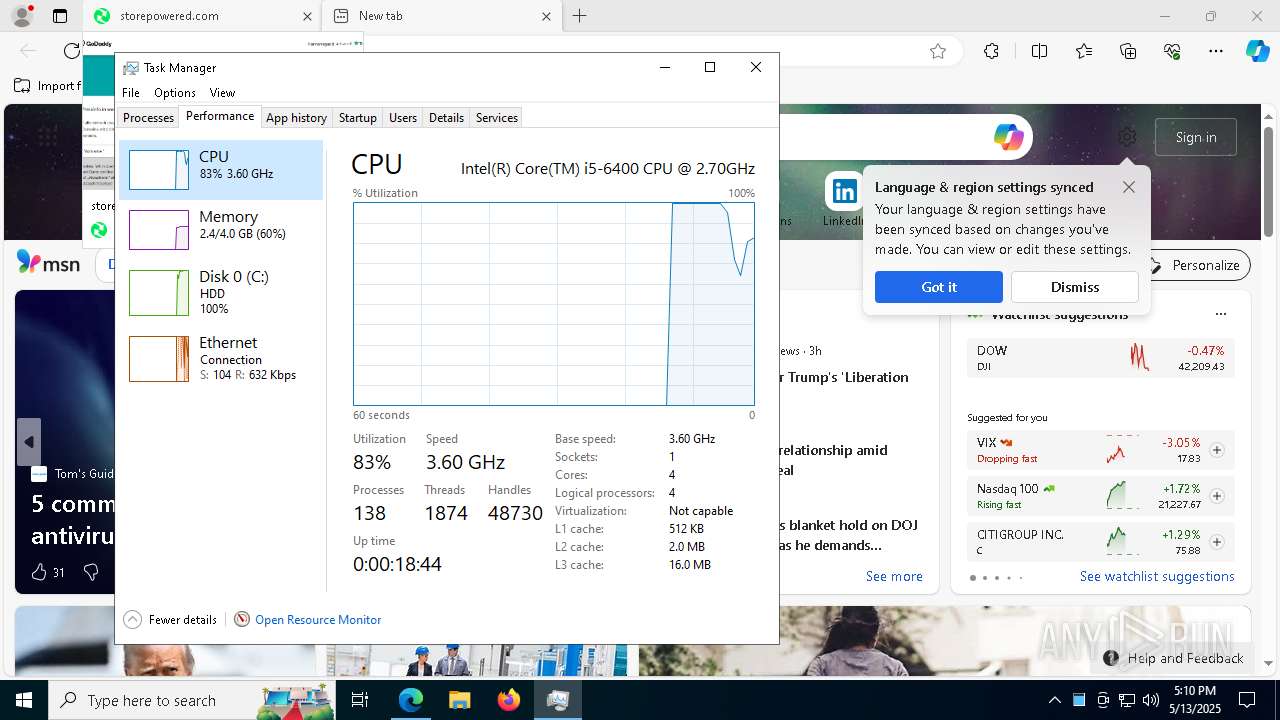Image resolution: width=1280 pixels, height=720 pixels.
Task: Click Personalize on MSN feed
Action: [x=1196, y=265]
